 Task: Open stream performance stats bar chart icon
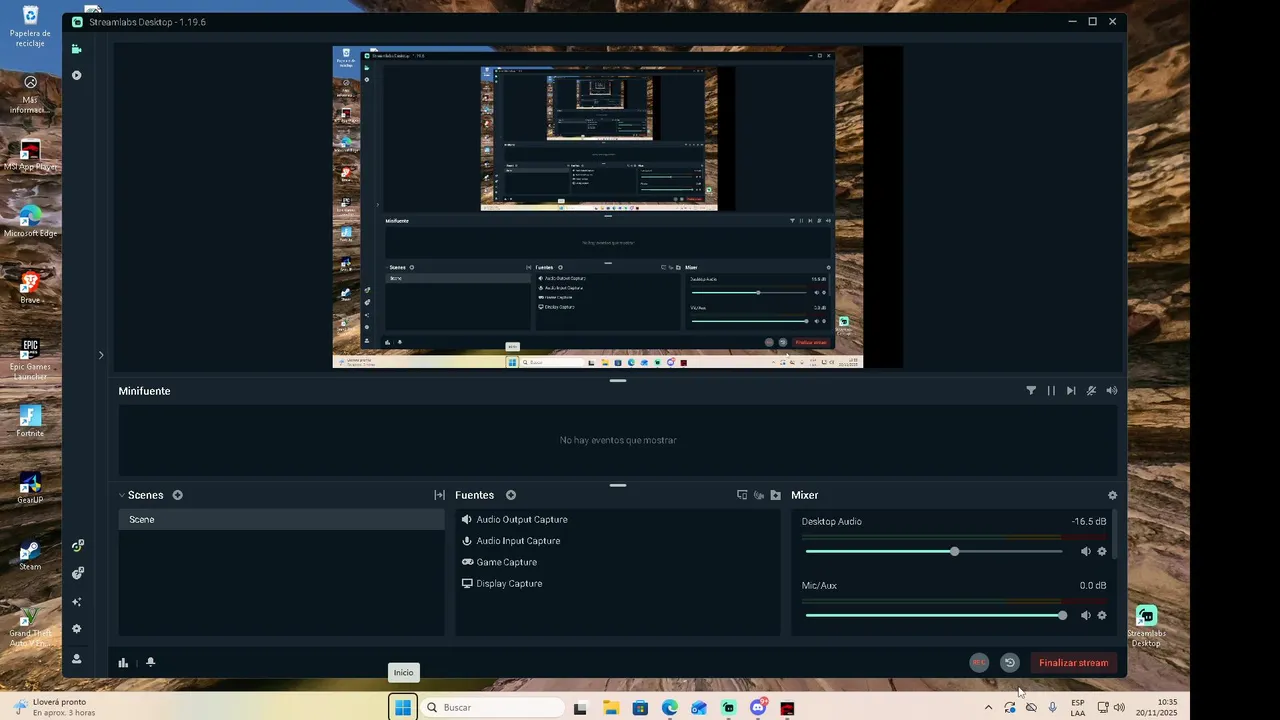[123, 662]
